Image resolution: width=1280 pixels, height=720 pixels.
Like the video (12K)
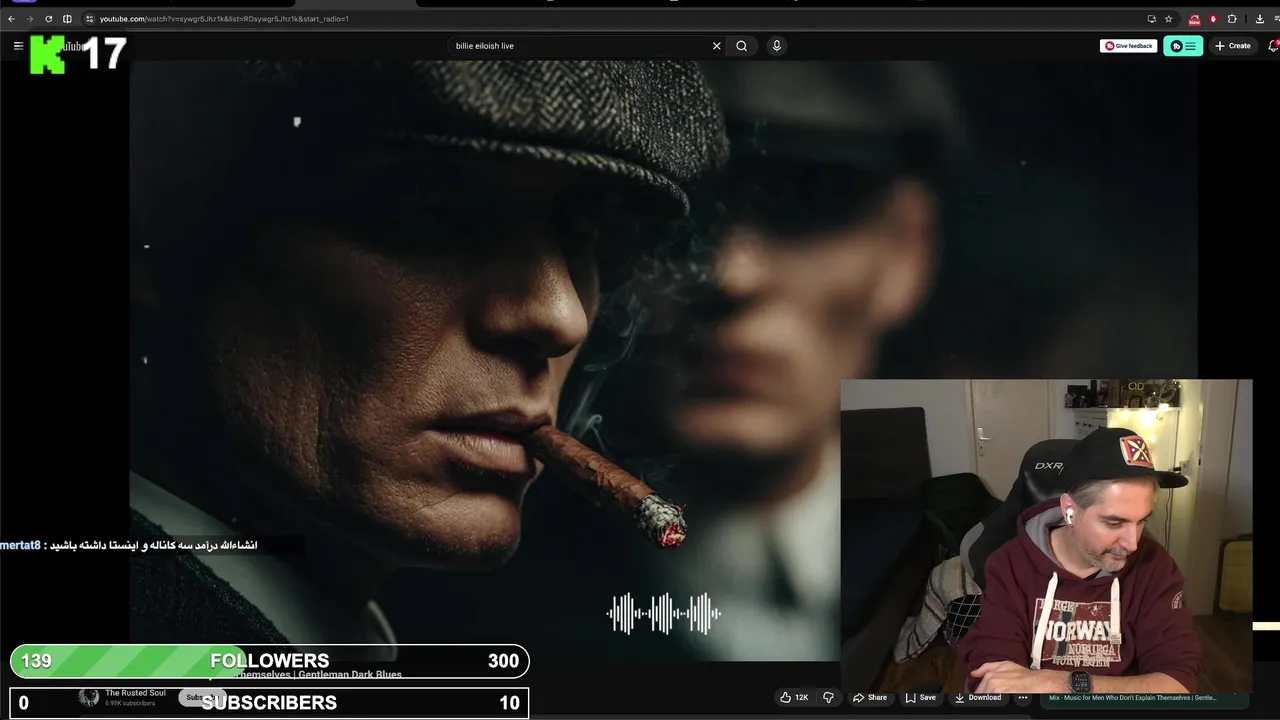click(x=795, y=697)
